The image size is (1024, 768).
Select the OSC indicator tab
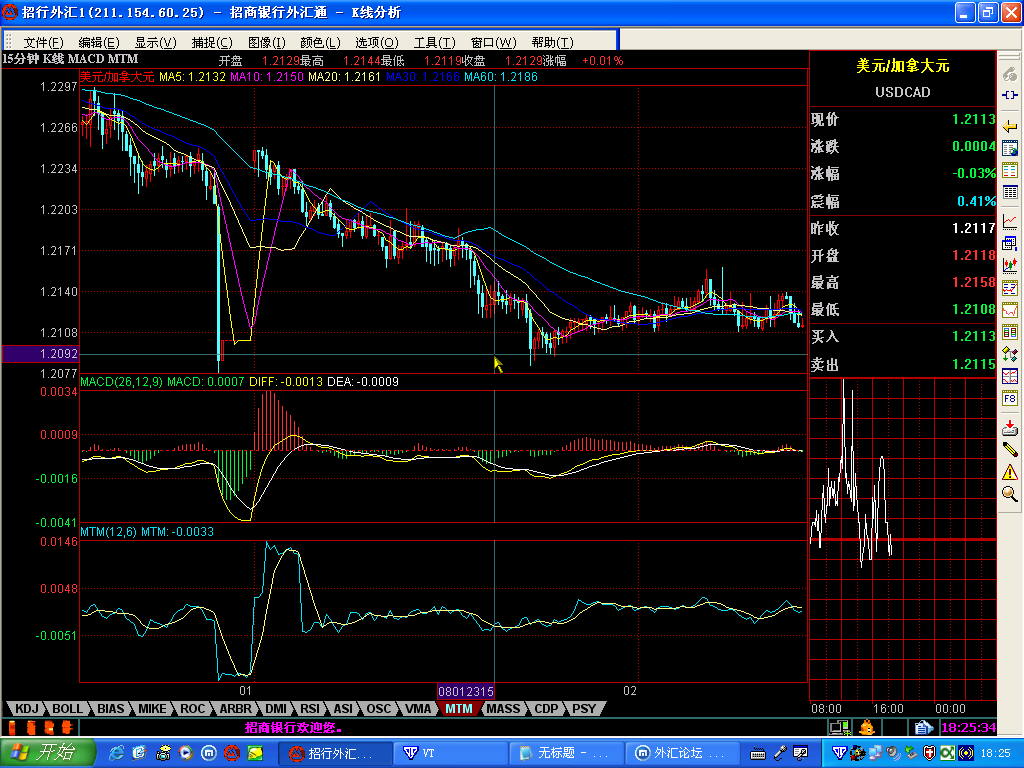point(378,709)
